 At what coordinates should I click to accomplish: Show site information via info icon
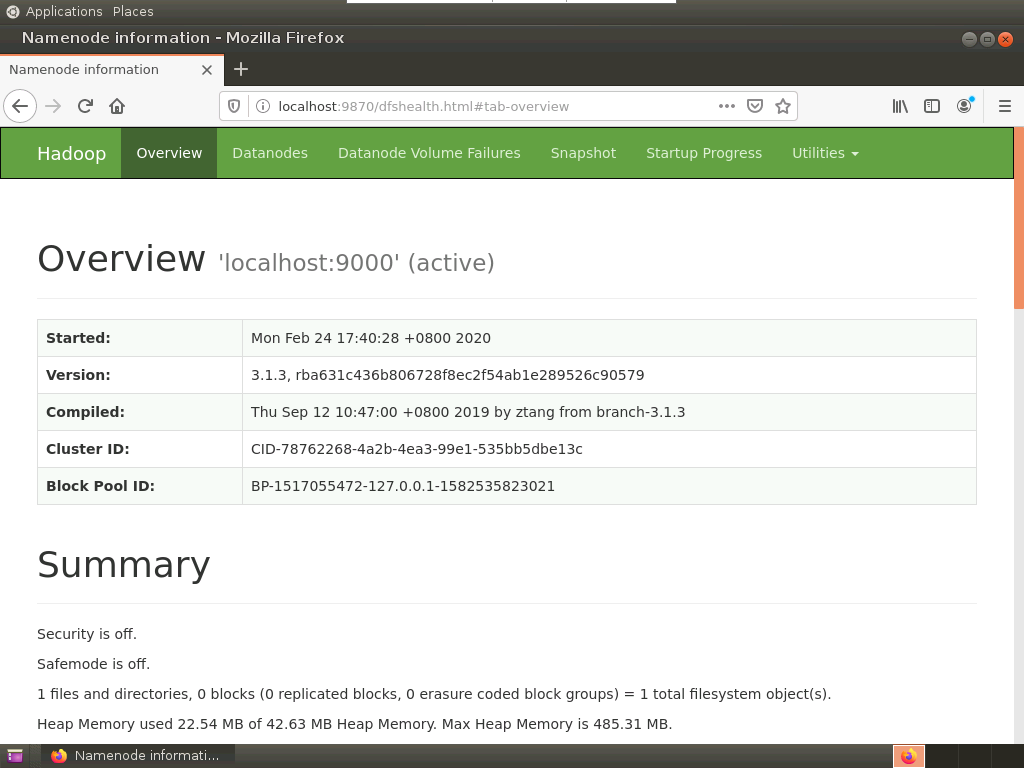pos(263,106)
